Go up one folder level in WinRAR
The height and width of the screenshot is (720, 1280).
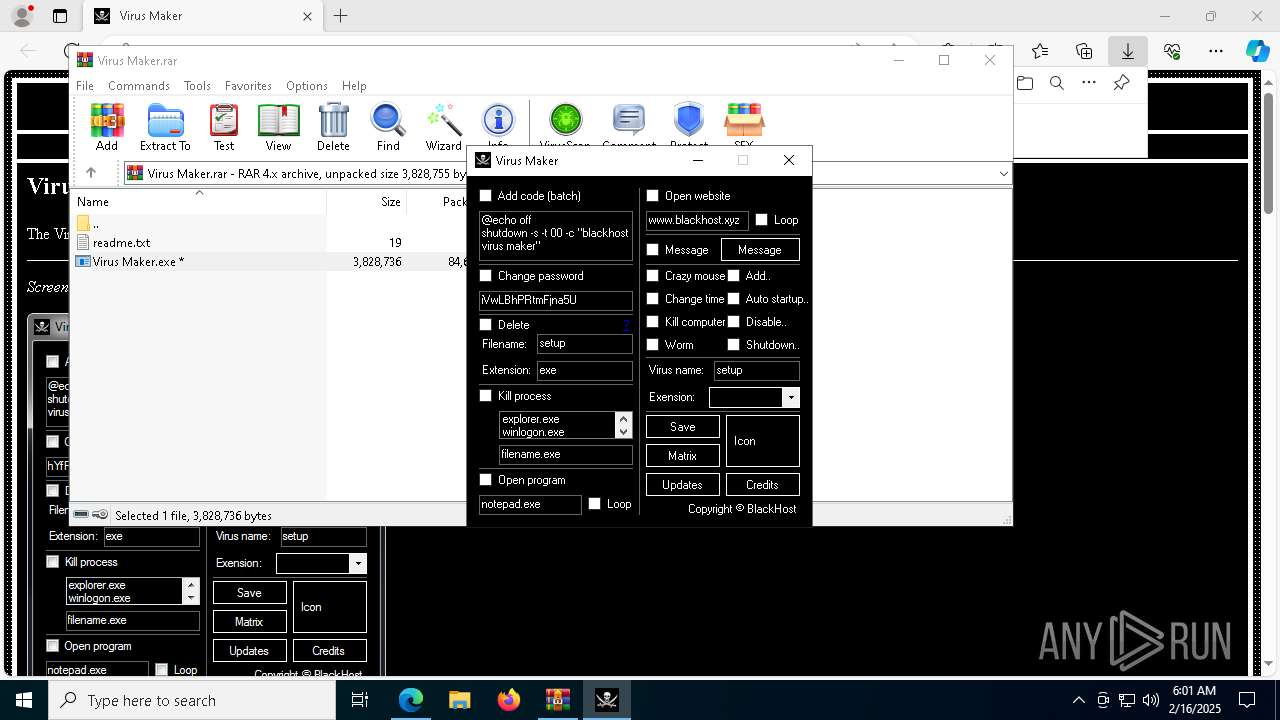tap(91, 173)
